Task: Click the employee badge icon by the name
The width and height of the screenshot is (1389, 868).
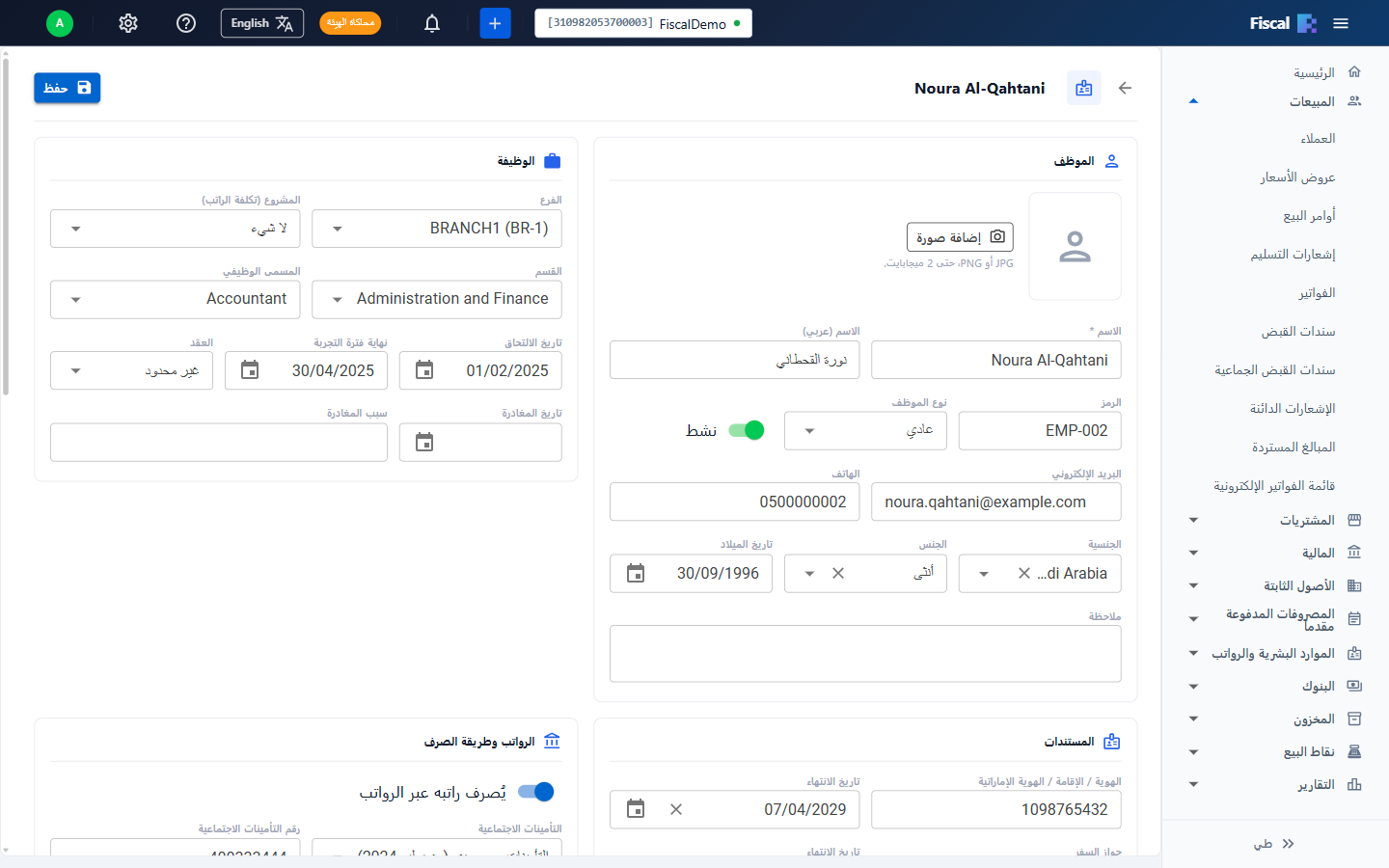Action: (x=1084, y=88)
